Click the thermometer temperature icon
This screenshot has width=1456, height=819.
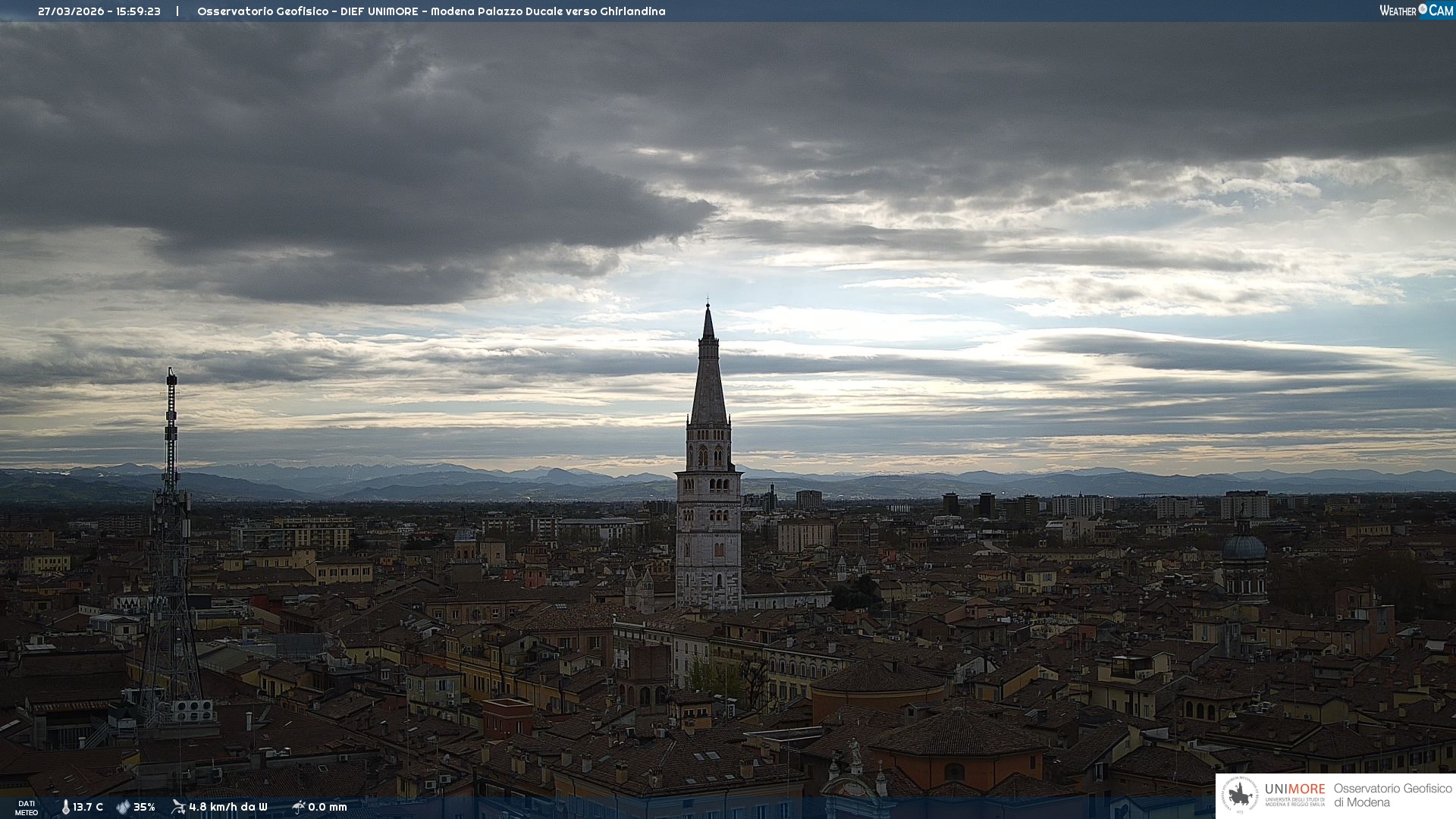point(65,807)
